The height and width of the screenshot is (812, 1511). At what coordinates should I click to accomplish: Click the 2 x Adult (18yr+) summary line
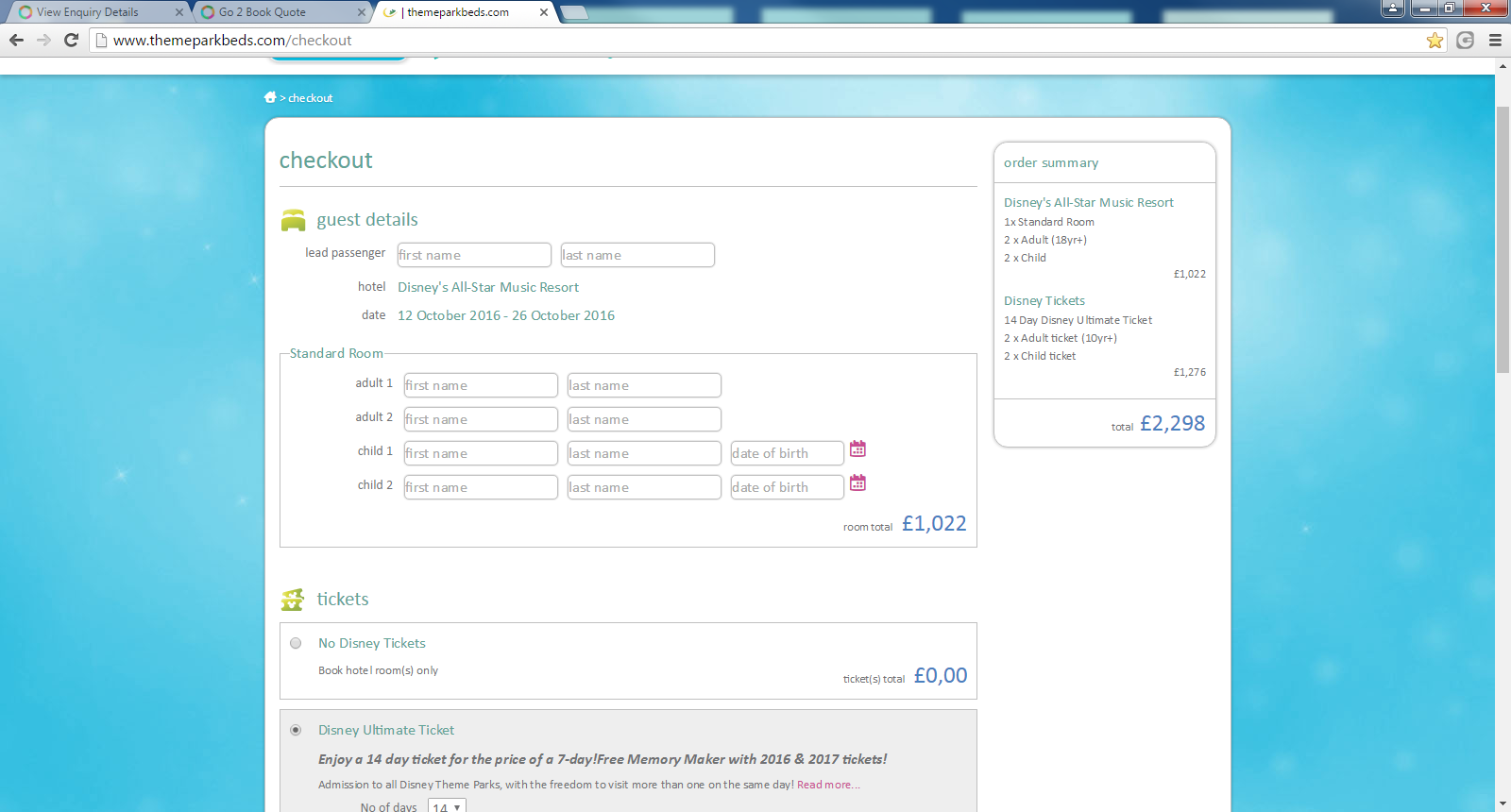1045,240
